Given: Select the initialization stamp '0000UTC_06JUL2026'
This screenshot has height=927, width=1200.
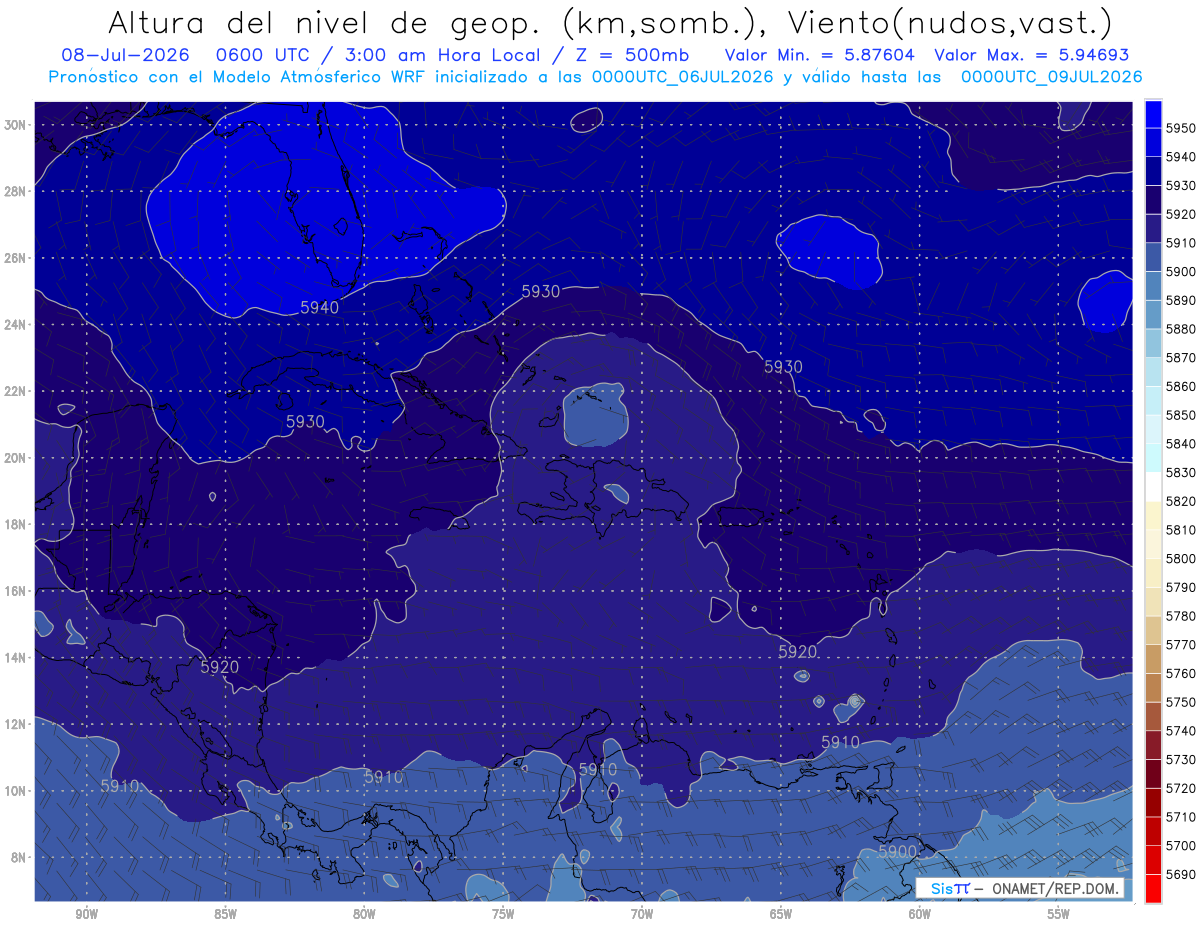Looking at the screenshot, I should 683,76.
